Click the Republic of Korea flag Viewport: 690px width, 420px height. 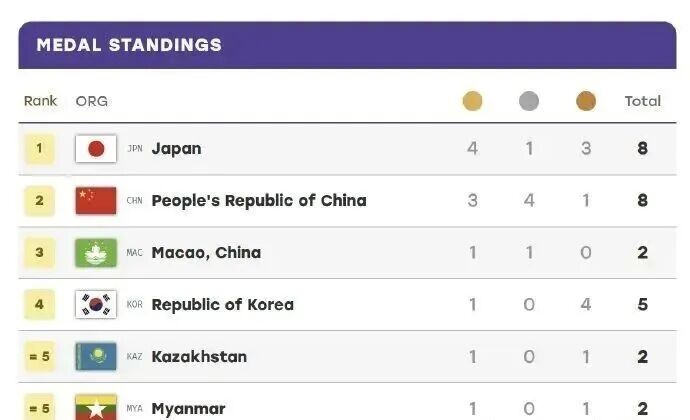pyautogui.click(x=96, y=304)
